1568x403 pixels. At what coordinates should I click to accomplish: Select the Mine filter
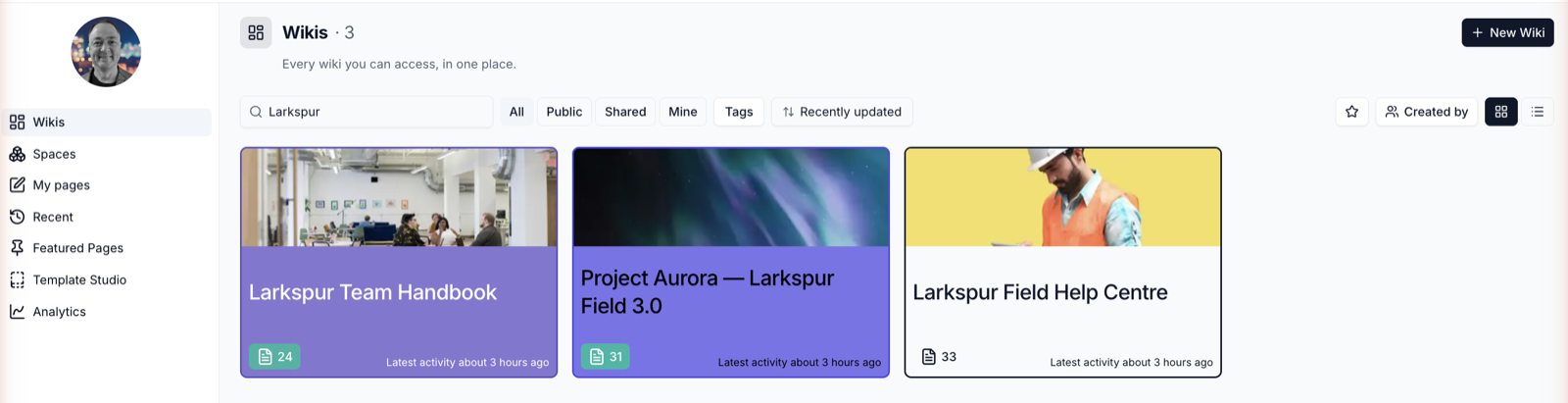coord(683,112)
